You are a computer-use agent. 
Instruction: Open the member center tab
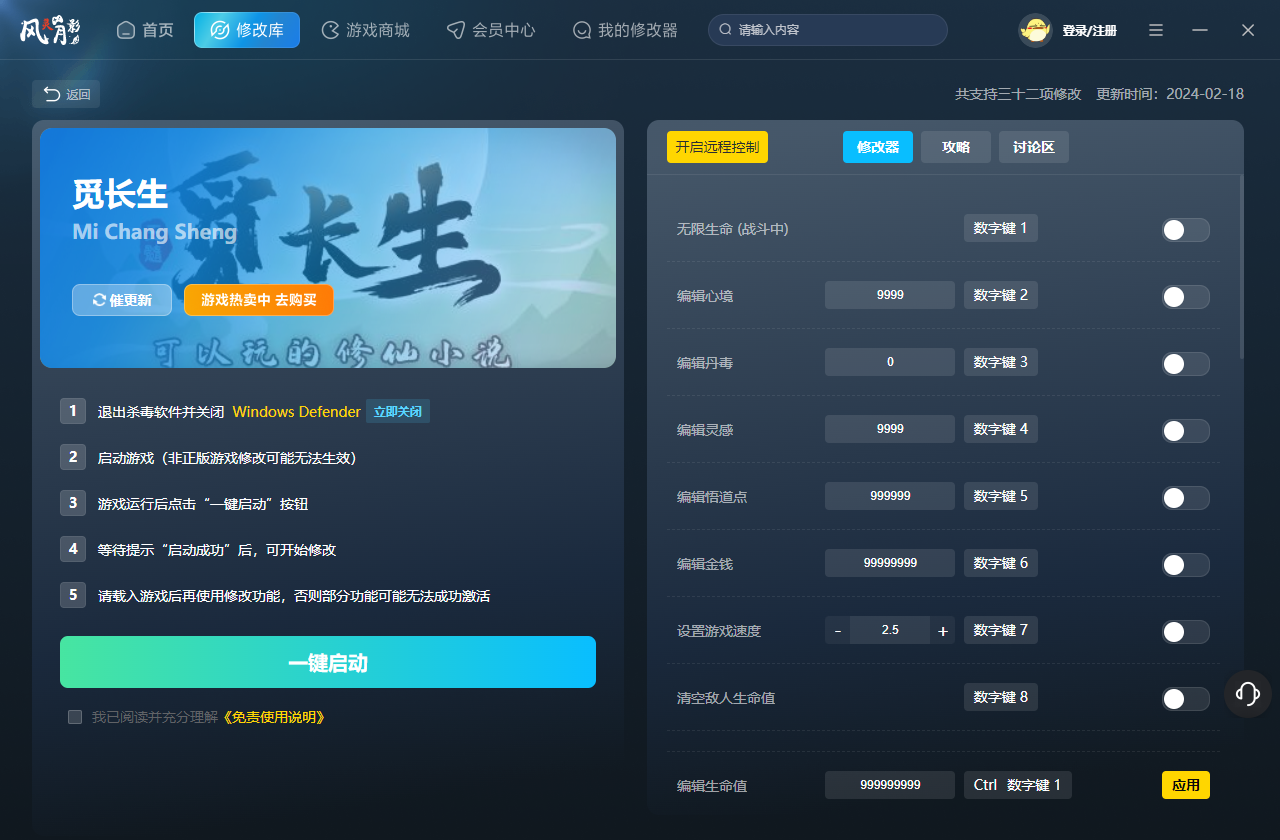coord(491,30)
